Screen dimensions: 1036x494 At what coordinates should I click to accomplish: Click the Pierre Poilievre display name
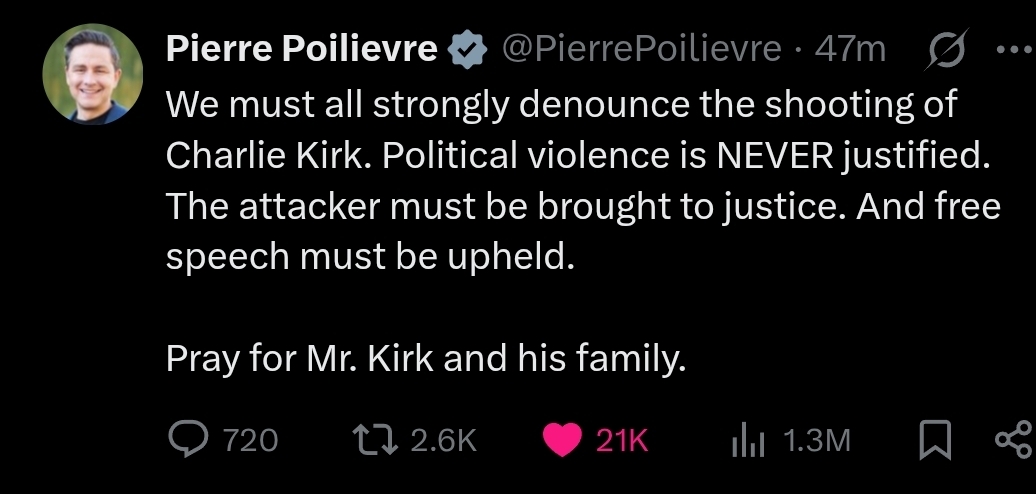coord(301,48)
